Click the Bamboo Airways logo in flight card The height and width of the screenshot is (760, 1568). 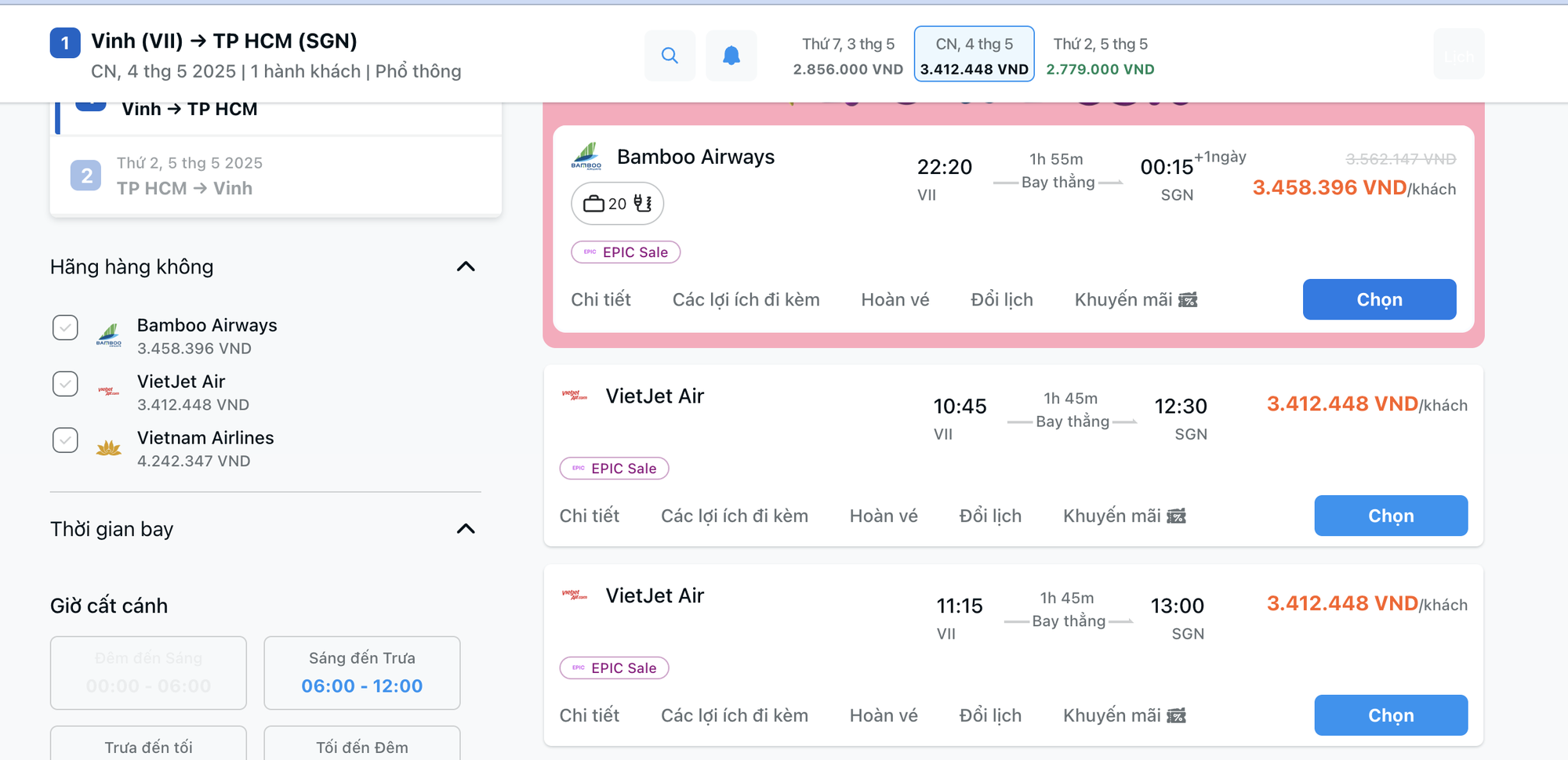586,156
